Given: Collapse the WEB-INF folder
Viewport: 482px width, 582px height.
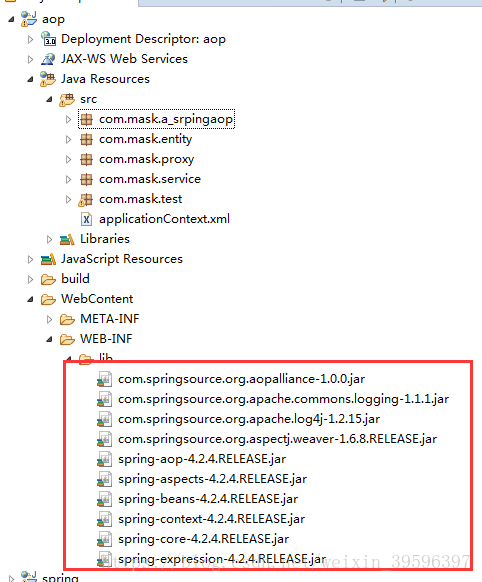Looking at the screenshot, I should coord(49,339).
